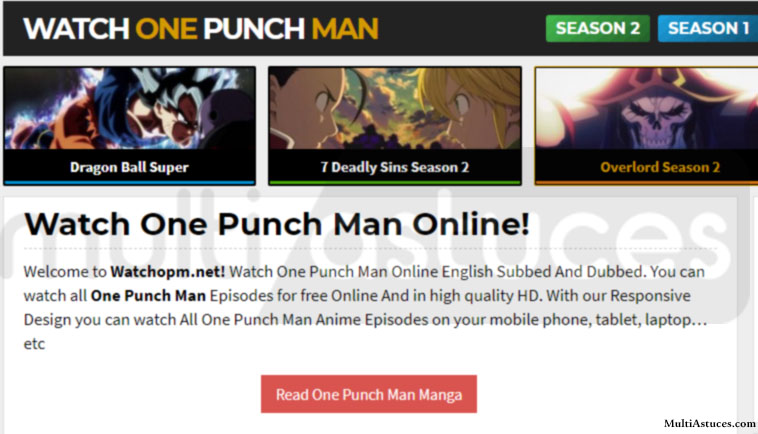Click the MultiAstuces.com watermark text

click(x=710, y=424)
